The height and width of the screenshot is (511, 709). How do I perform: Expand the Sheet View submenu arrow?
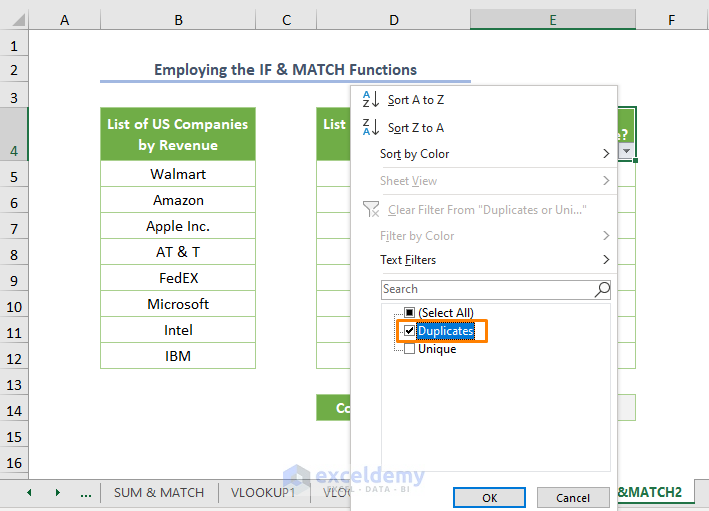pyautogui.click(x=606, y=181)
